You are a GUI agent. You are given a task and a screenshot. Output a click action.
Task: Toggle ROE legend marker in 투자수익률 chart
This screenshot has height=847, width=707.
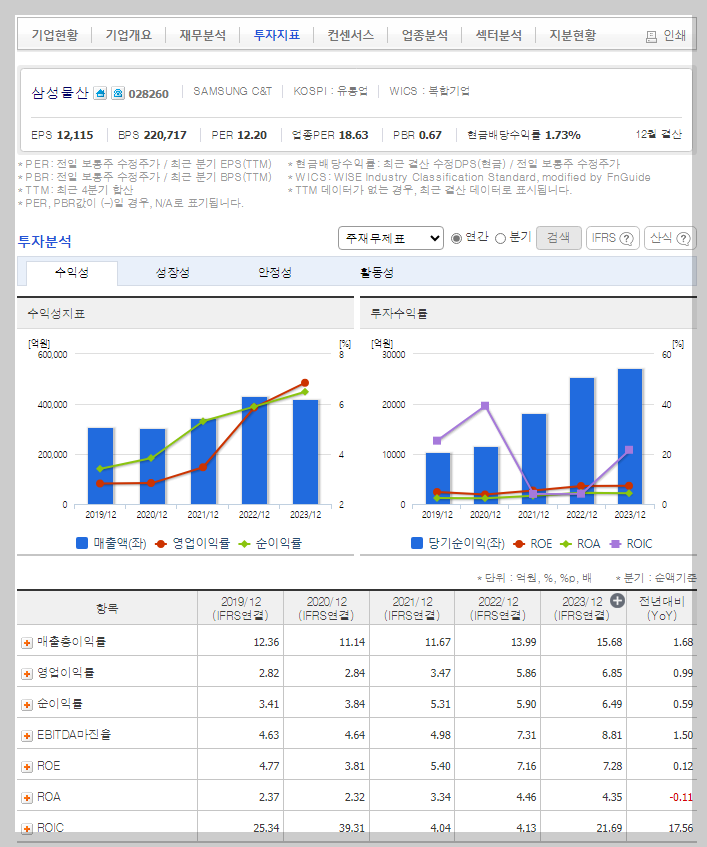(x=519, y=544)
